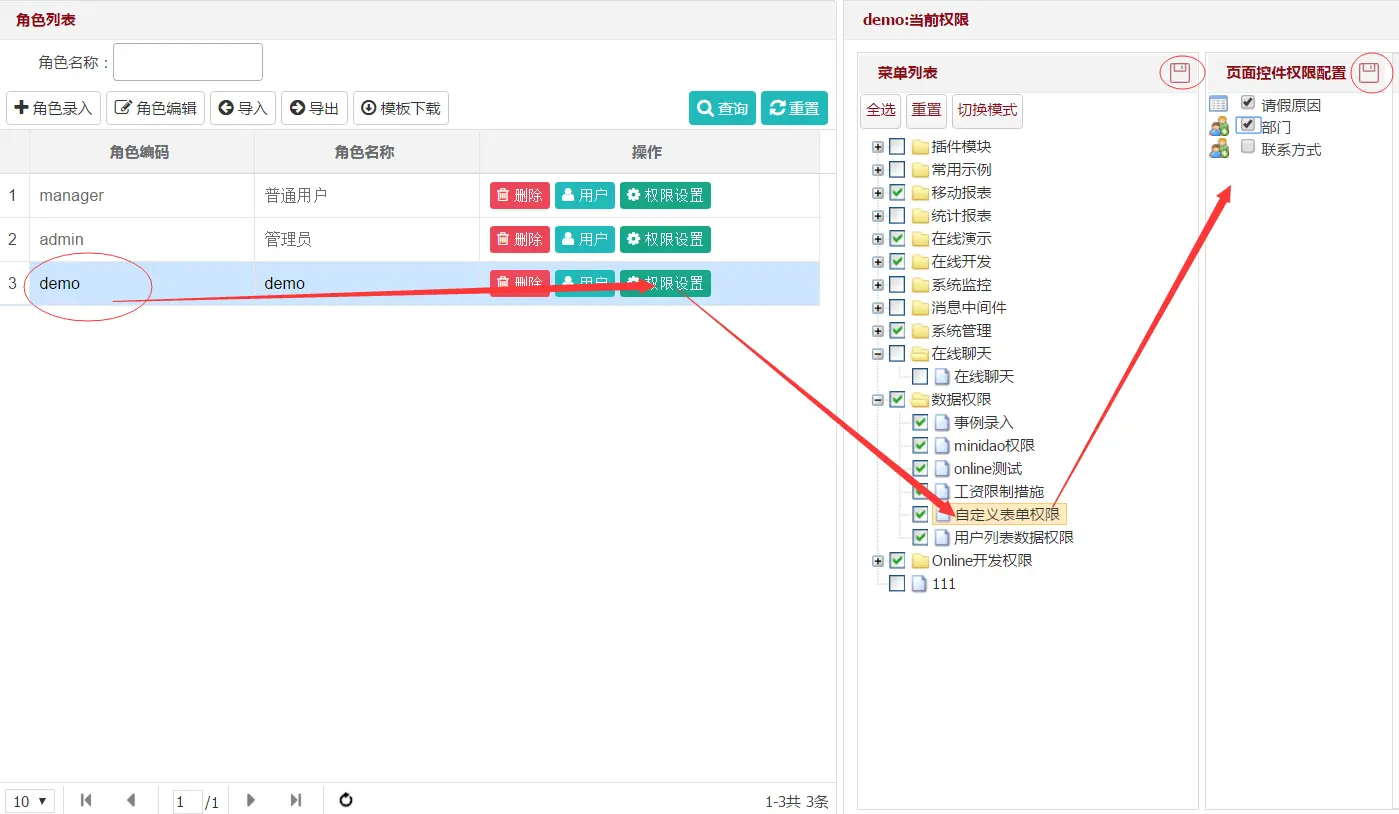Select the minidao权限 tree item
1399x814 pixels.
(994, 445)
